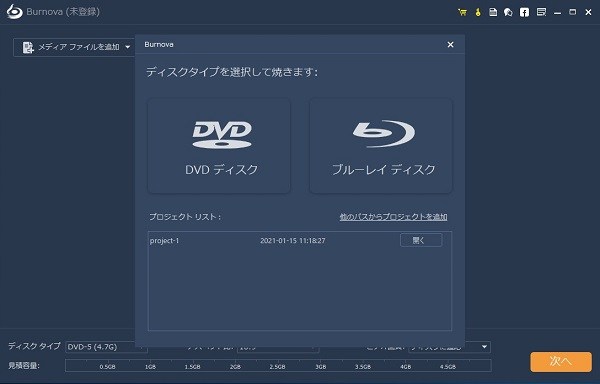Viewport: 600px width, 384px height.
Task: Click the 次へ next button
Action: click(x=561, y=362)
